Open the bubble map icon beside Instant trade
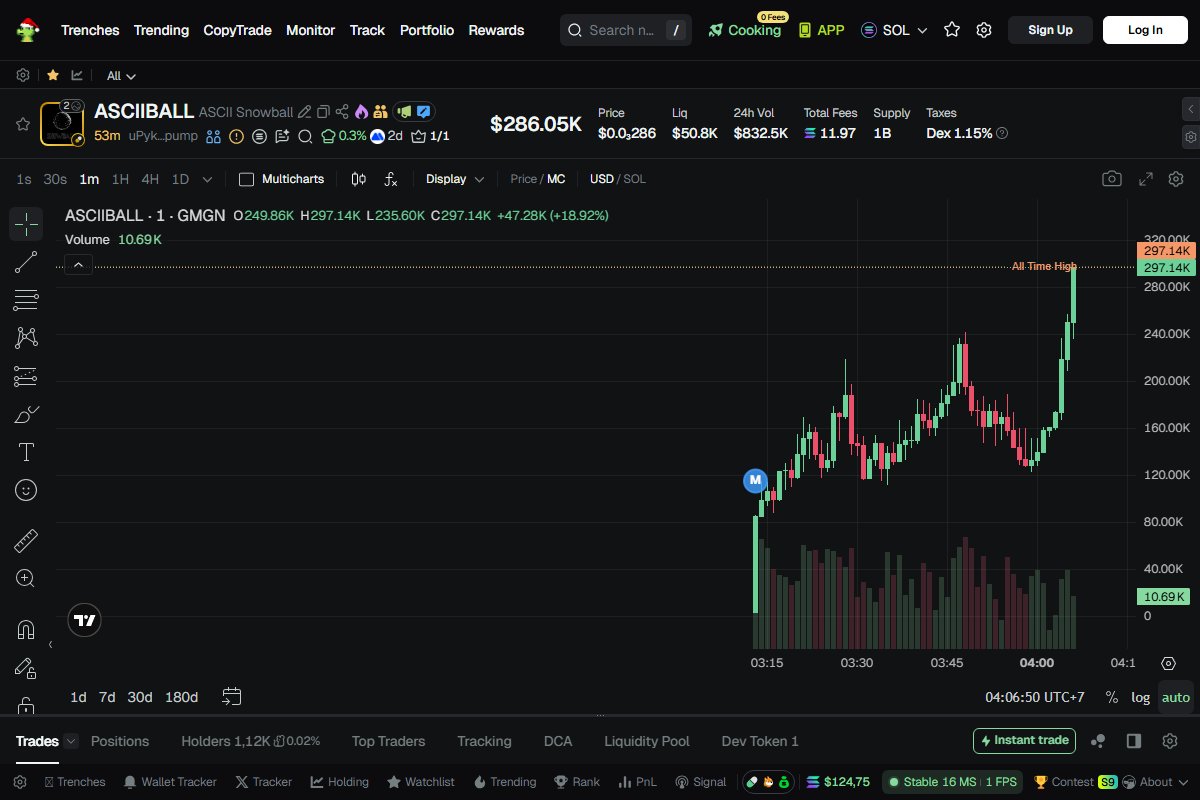This screenshot has height=800, width=1200. coord(1098,741)
